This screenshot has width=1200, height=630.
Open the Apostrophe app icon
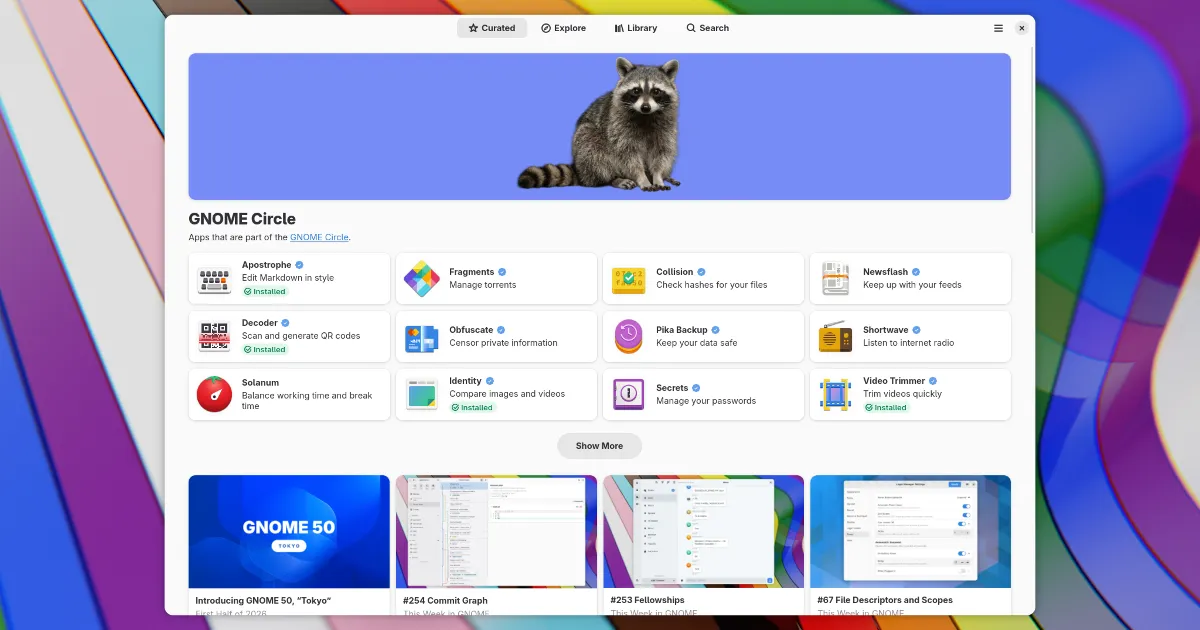click(x=214, y=278)
